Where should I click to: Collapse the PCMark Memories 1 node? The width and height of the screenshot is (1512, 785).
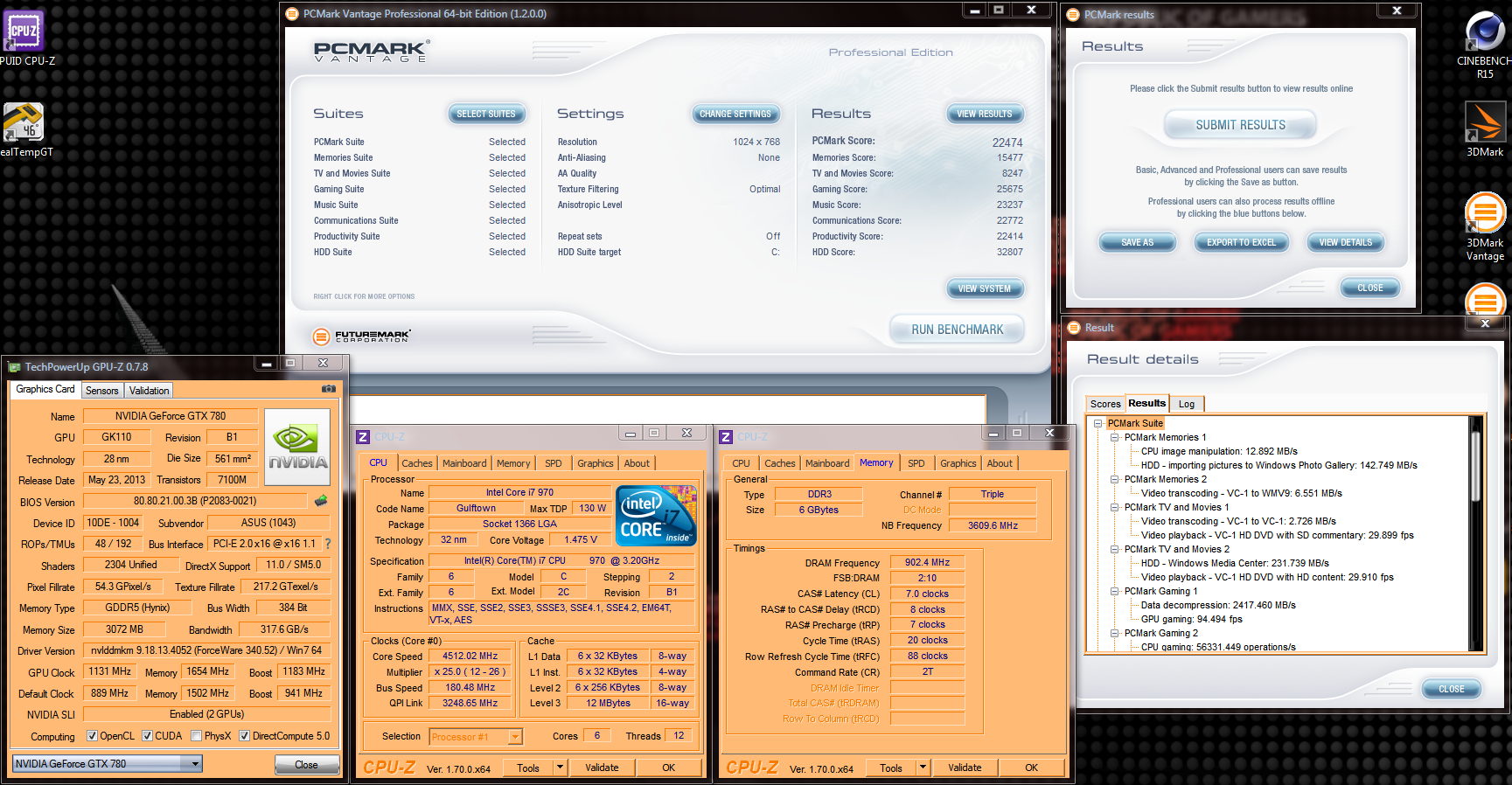click(1115, 437)
